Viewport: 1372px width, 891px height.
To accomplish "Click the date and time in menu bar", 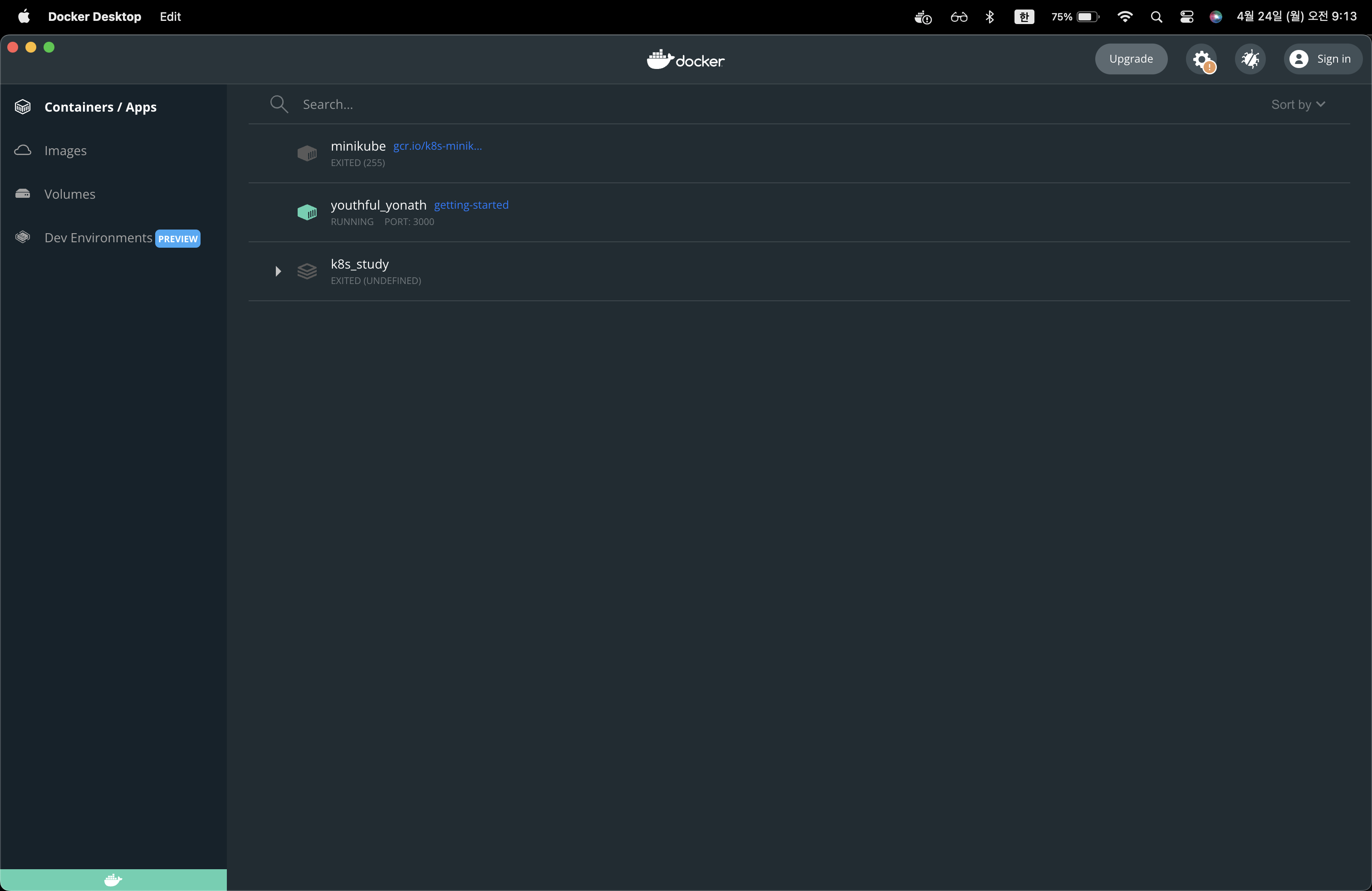I will (x=1297, y=17).
